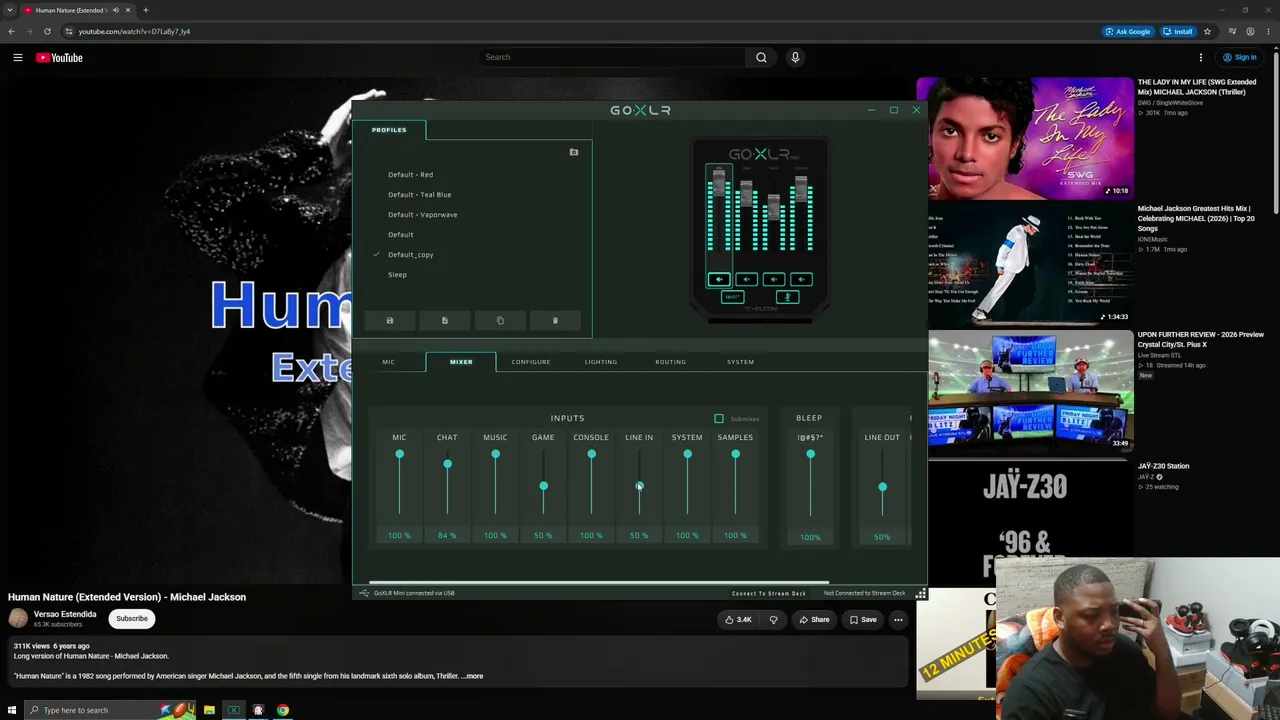The height and width of the screenshot is (720, 1280).
Task: Bookmark this page with the star icon
Action: [x=1207, y=31]
